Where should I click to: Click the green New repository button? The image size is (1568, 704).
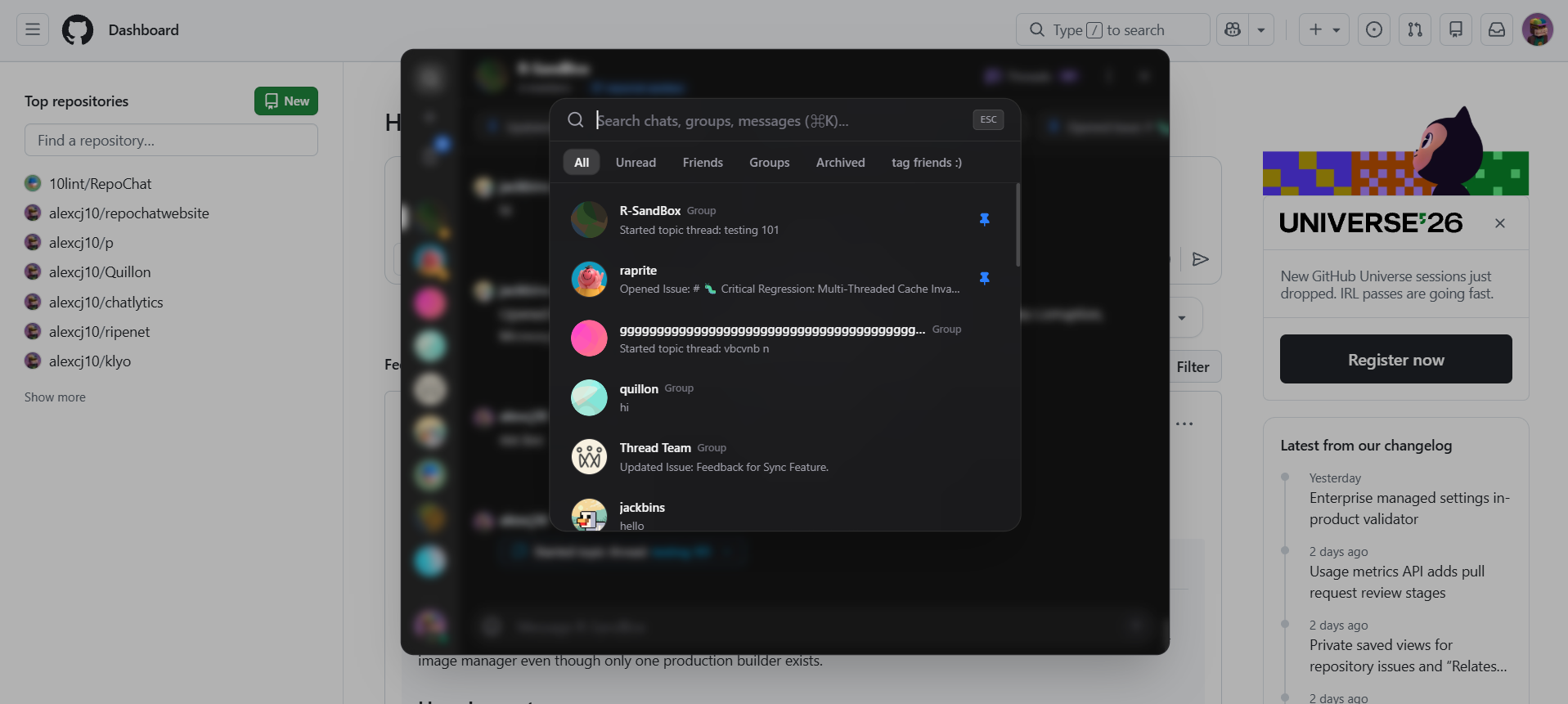tap(286, 101)
